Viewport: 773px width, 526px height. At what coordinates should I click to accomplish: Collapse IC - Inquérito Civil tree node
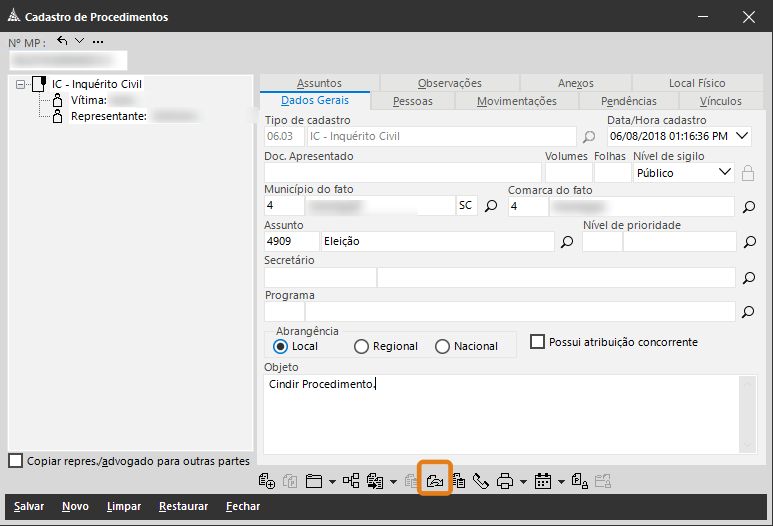[x=20, y=84]
